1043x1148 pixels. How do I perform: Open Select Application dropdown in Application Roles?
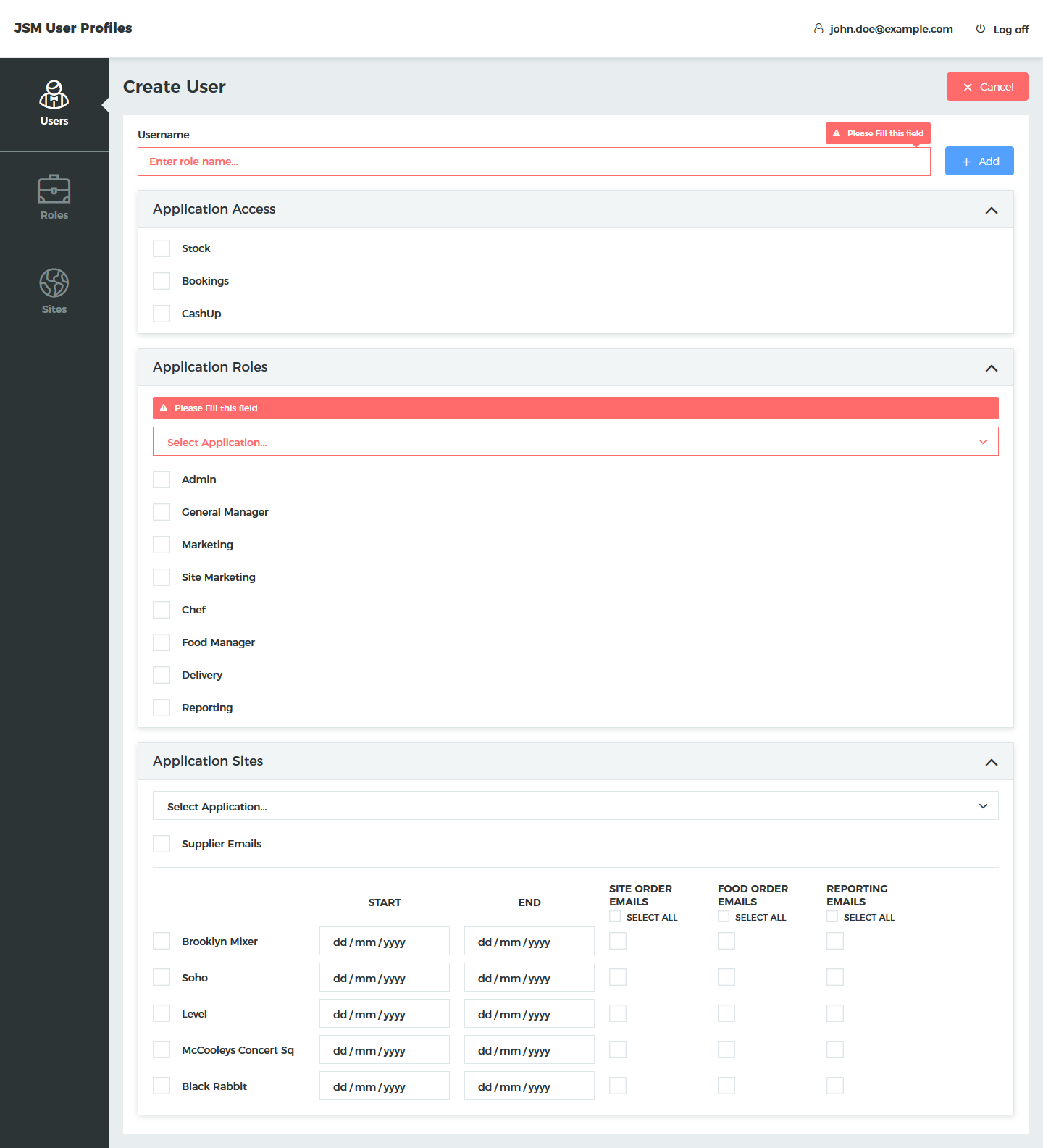(x=575, y=442)
